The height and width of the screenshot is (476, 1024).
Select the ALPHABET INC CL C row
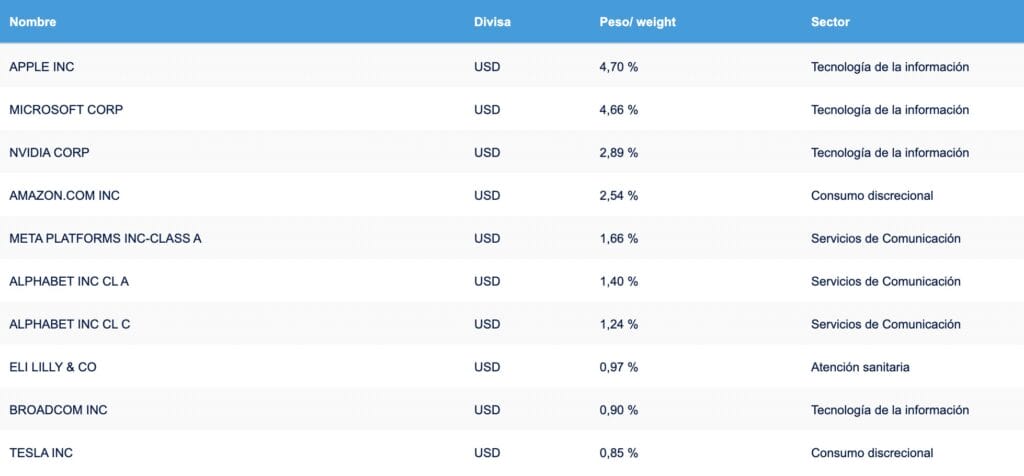70,325
